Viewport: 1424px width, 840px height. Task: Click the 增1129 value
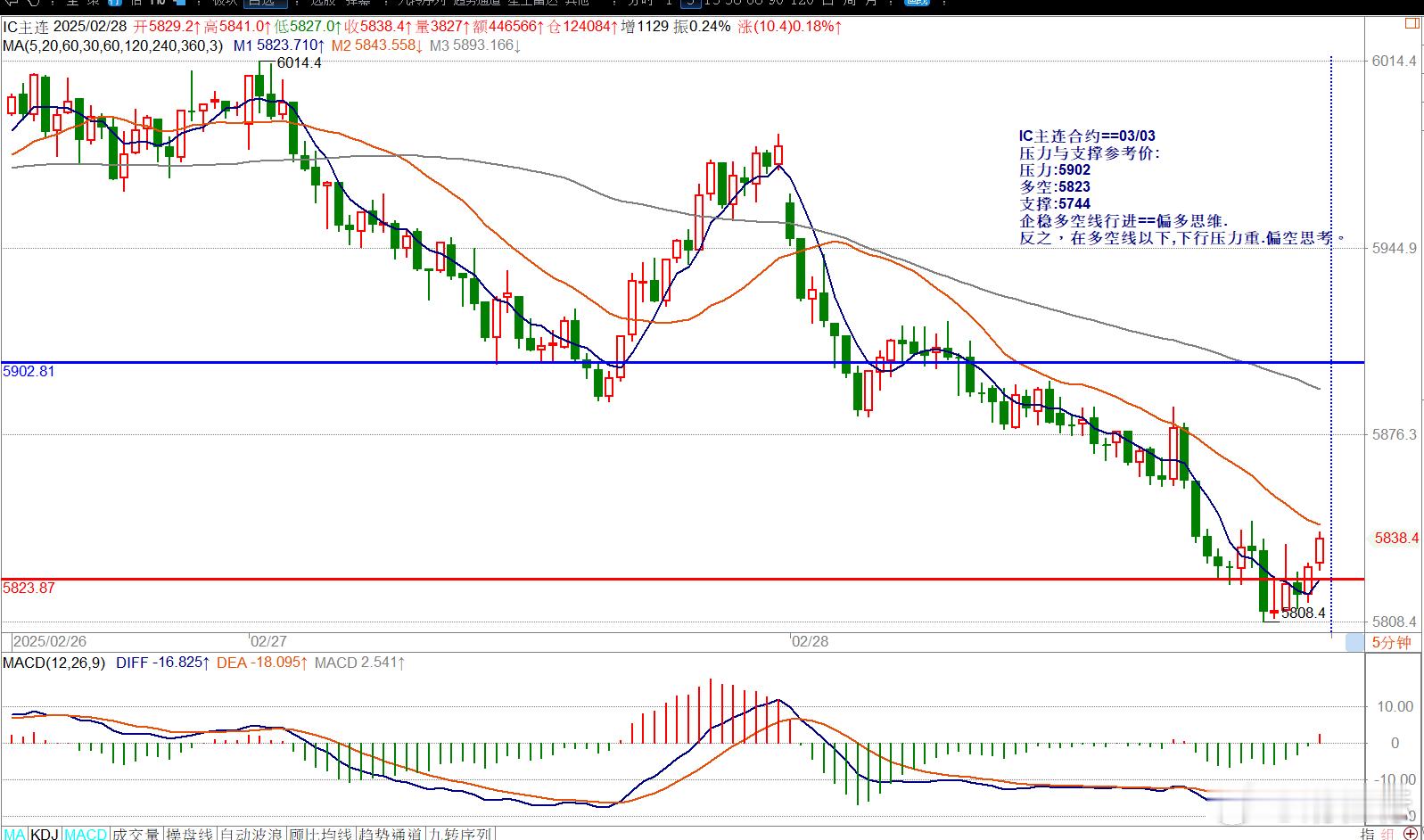[x=645, y=27]
